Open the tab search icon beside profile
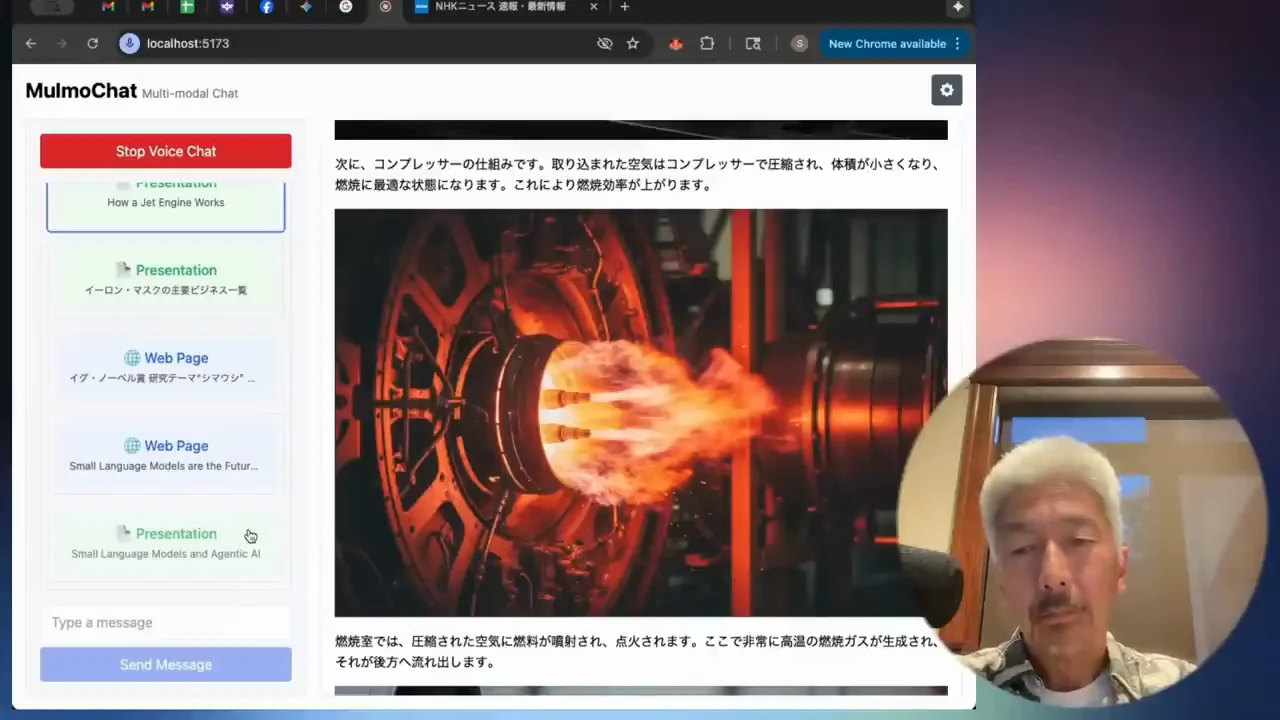Image resolution: width=1280 pixels, height=720 pixels. tap(753, 43)
